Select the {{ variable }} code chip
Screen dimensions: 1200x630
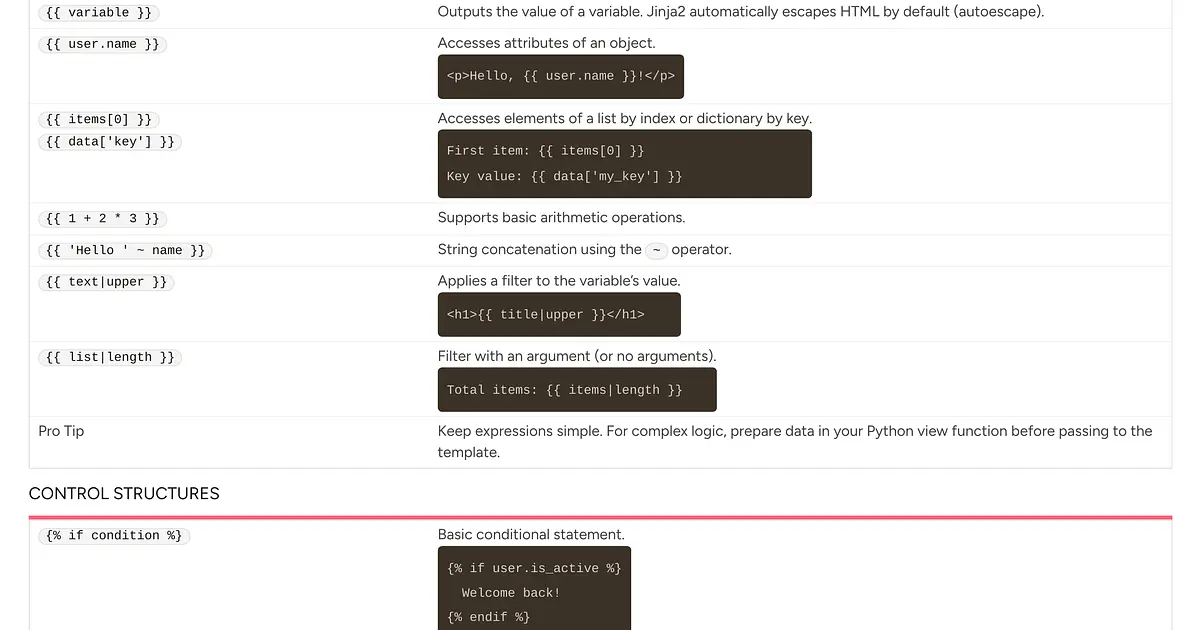click(x=97, y=12)
